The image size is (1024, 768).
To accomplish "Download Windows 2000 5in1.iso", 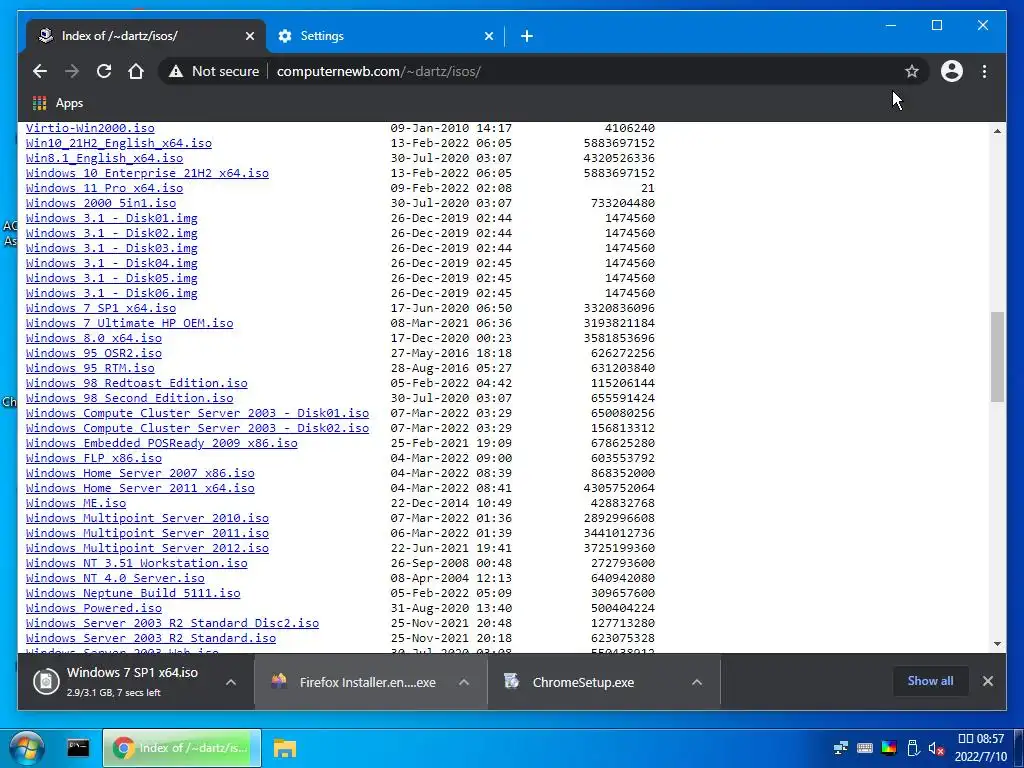I will pos(101,203).
